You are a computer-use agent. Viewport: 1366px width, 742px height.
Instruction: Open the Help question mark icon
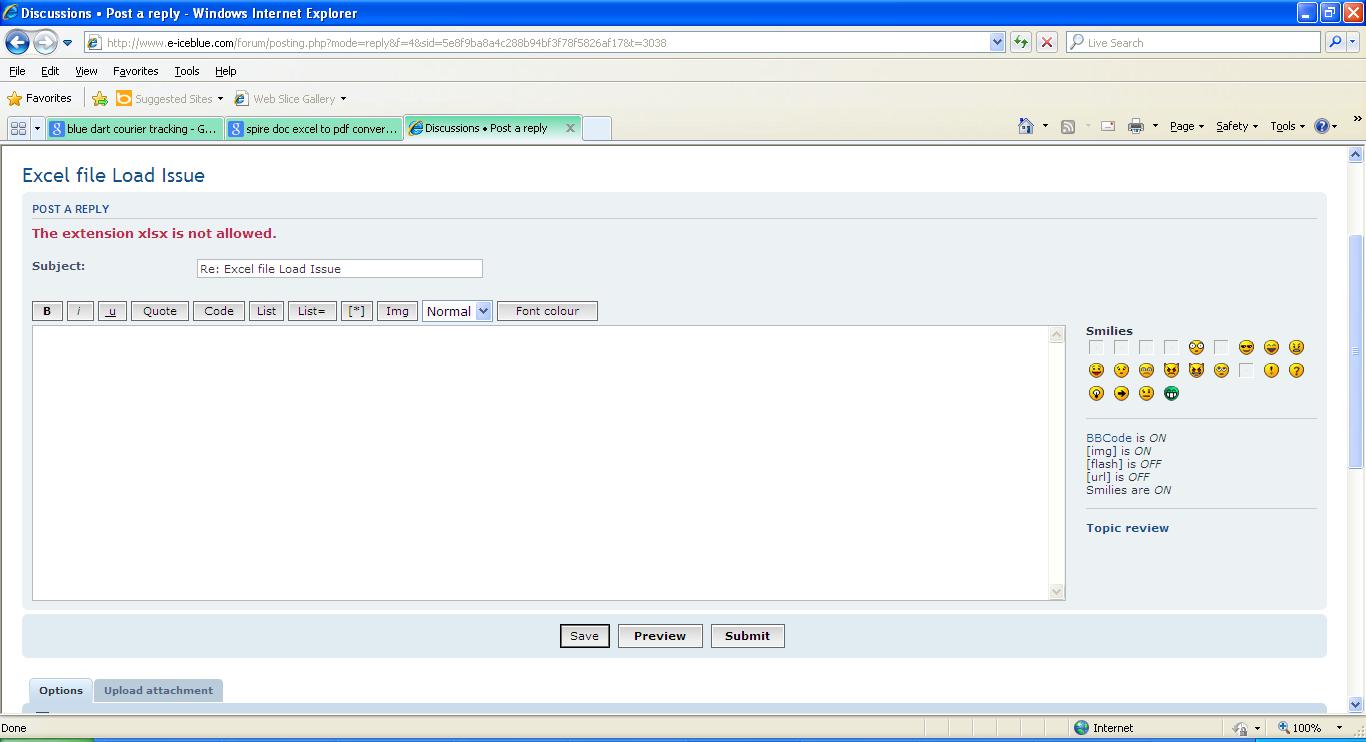[1321, 126]
